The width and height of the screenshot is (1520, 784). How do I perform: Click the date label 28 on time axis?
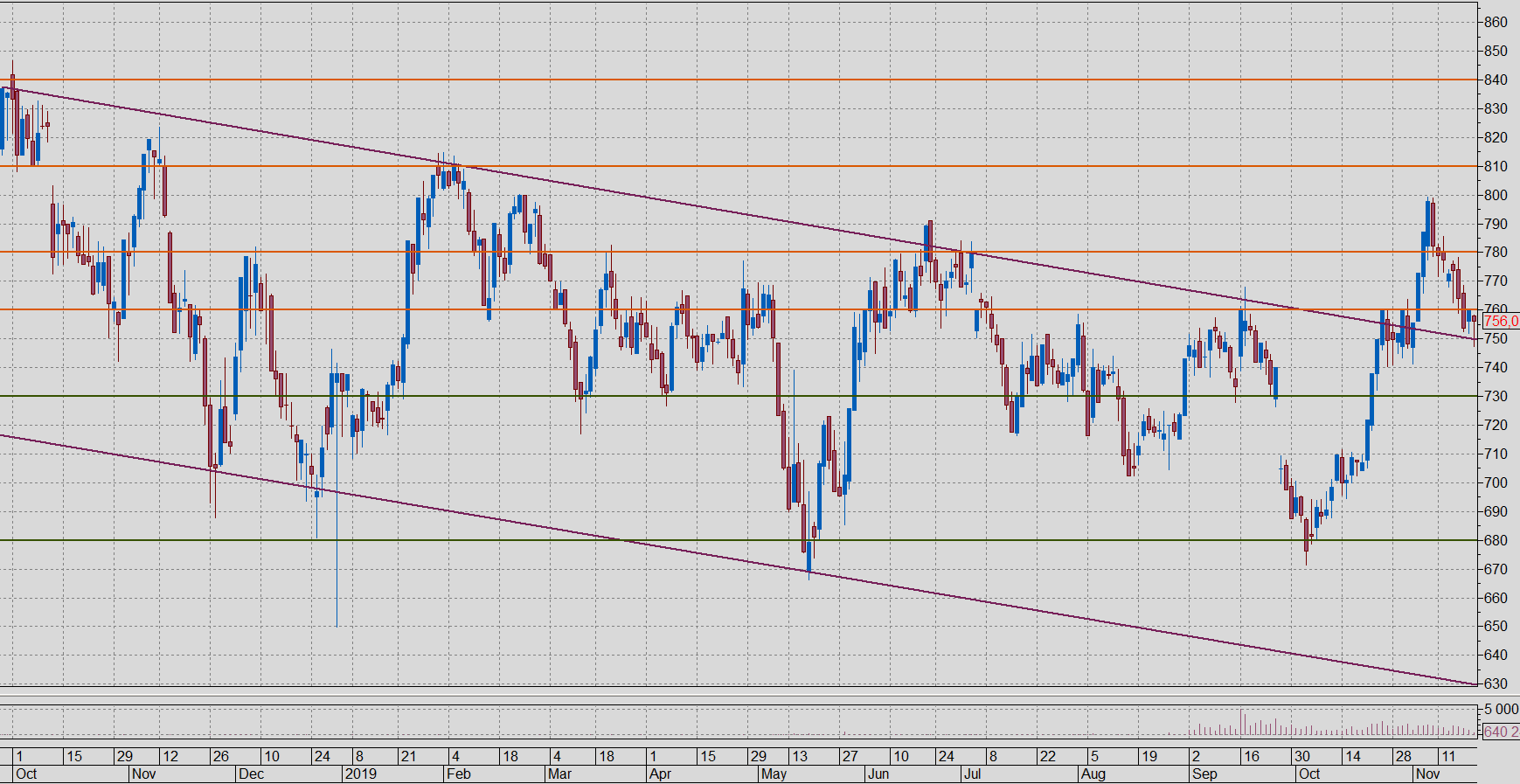[1403, 756]
